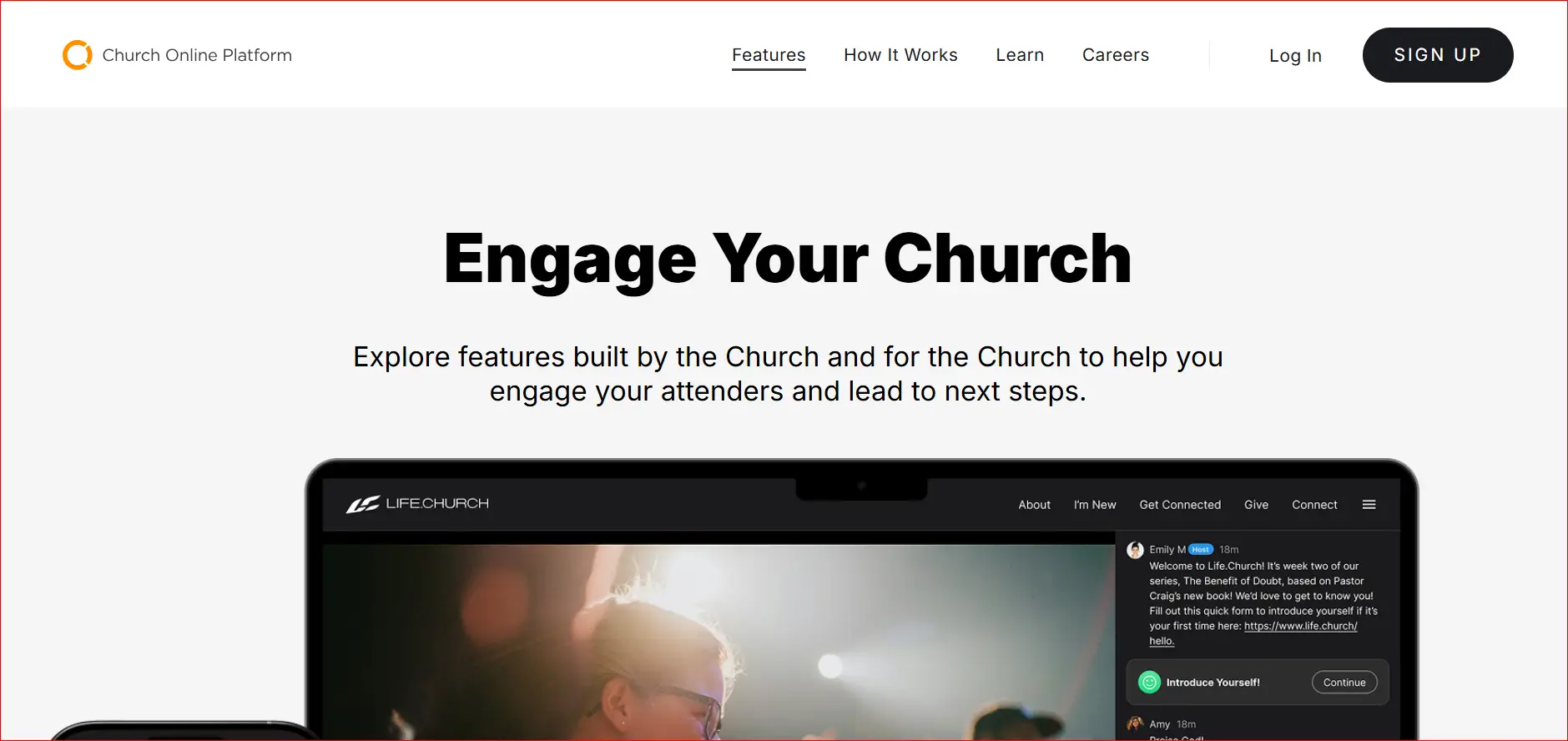The image size is (1568, 741).
Task: Click the SIGN UP button
Action: click(1438, 55)
